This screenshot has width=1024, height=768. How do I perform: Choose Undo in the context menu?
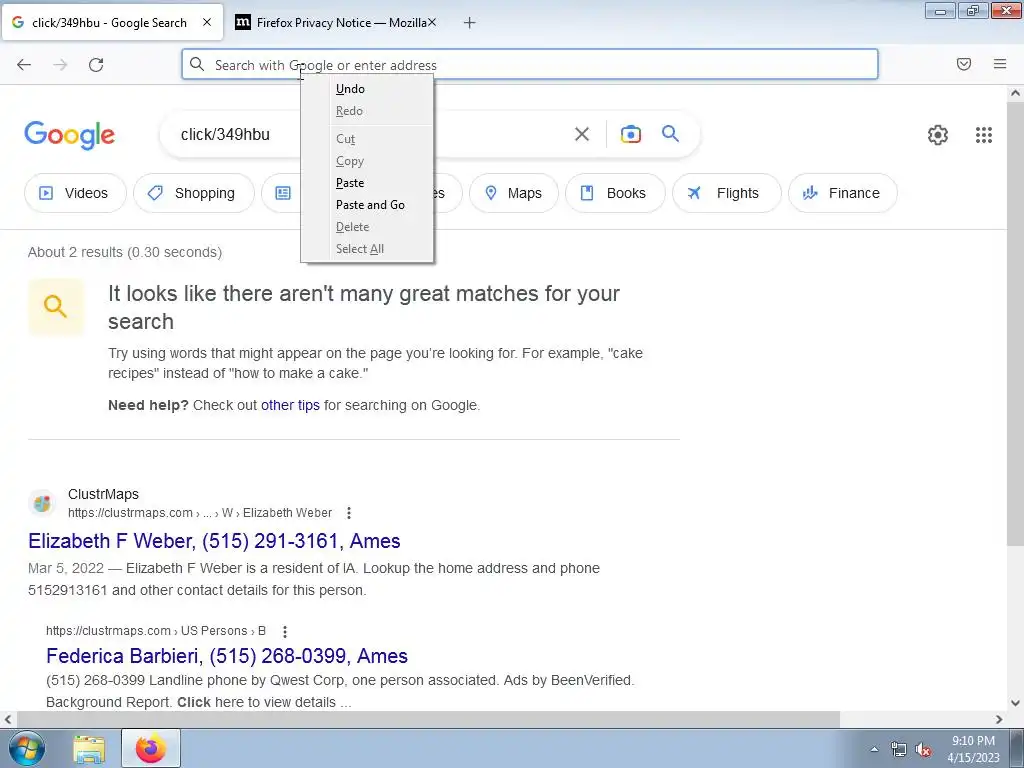tap(367, 89)
